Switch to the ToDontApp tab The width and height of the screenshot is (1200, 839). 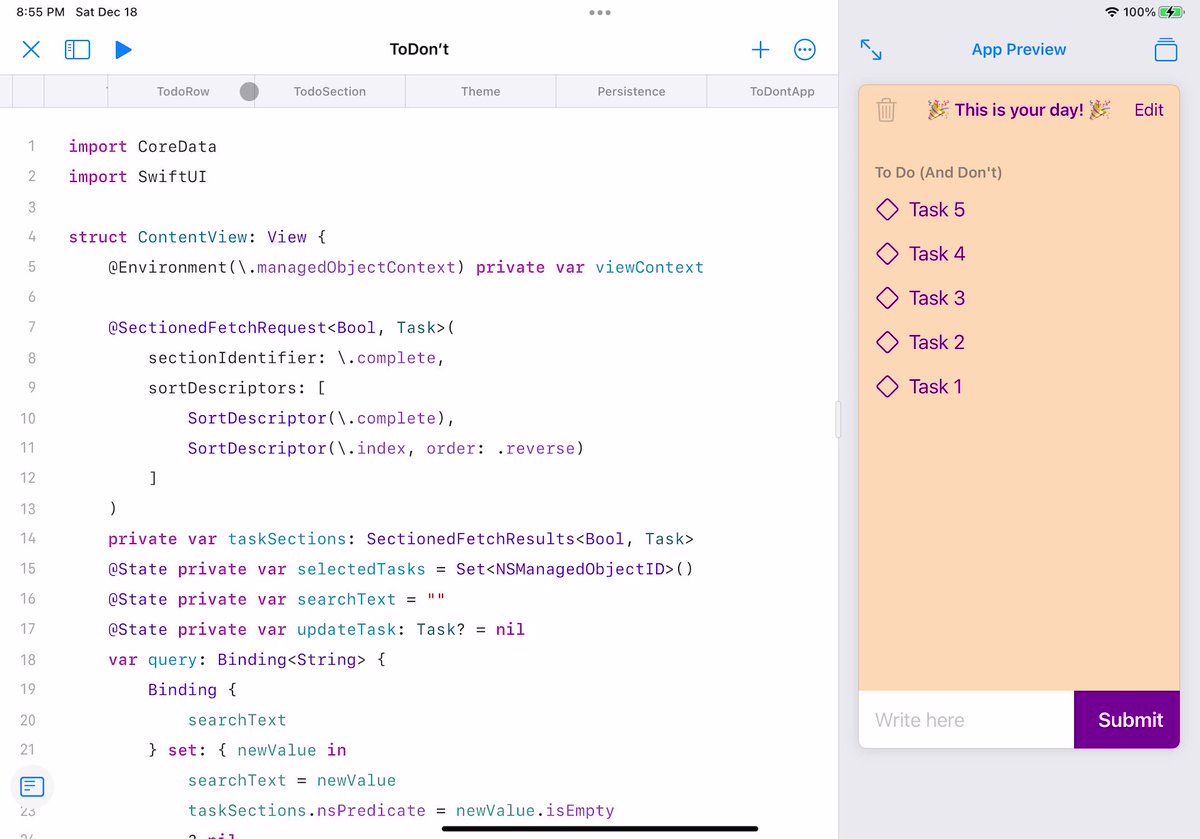point(782,91)
